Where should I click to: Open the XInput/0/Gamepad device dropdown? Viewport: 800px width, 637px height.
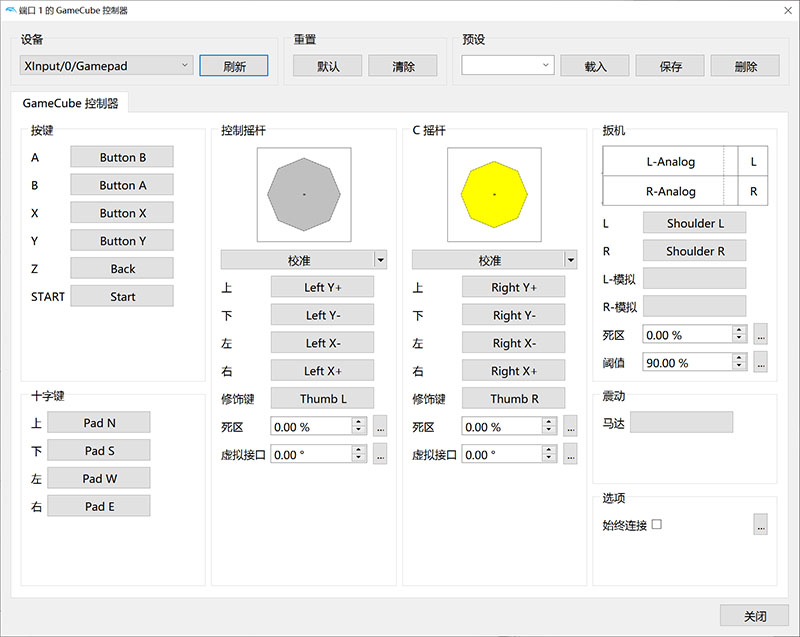[x=105, y=66]
